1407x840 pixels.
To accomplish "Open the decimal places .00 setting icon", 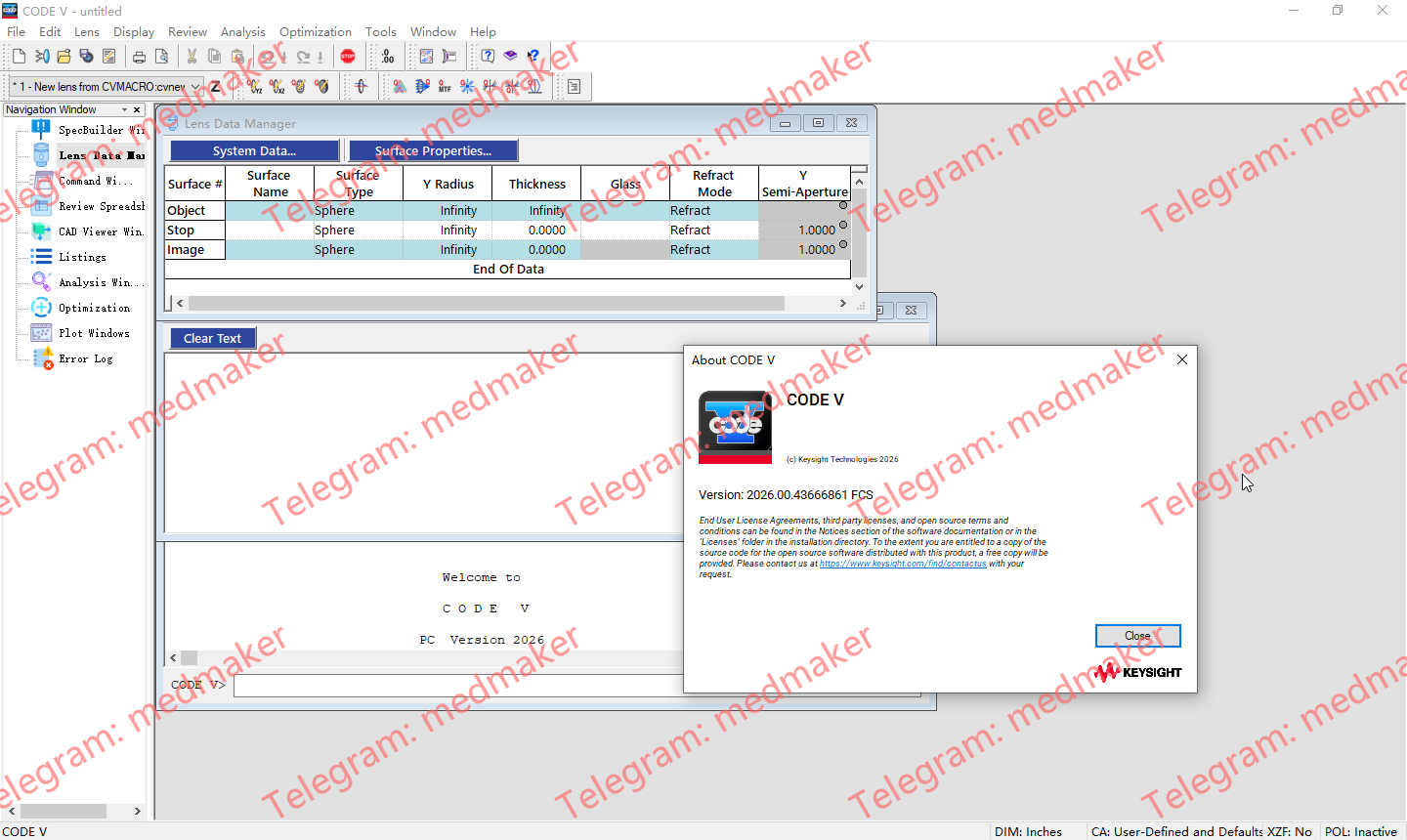I will click(388, 57).
